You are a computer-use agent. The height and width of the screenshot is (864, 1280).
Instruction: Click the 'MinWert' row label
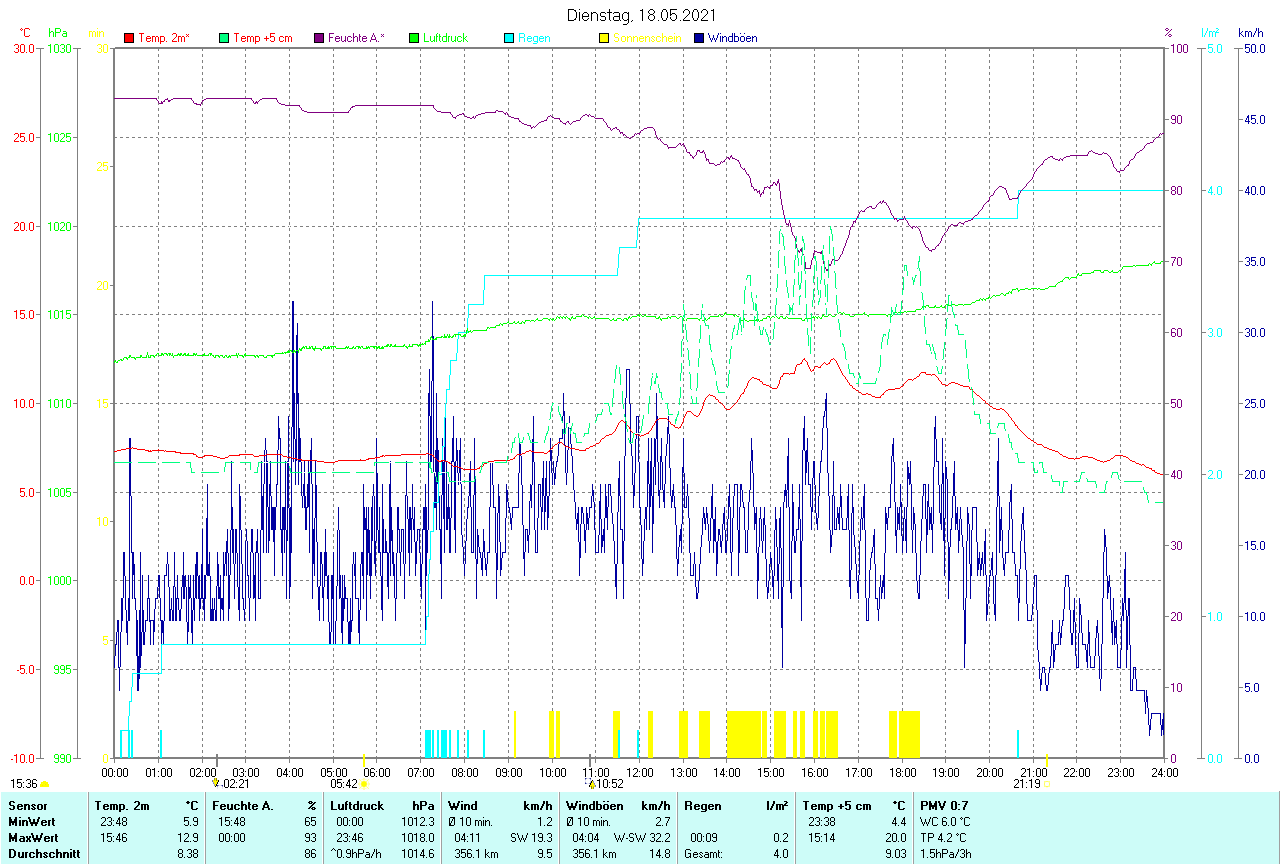point(30,822)
